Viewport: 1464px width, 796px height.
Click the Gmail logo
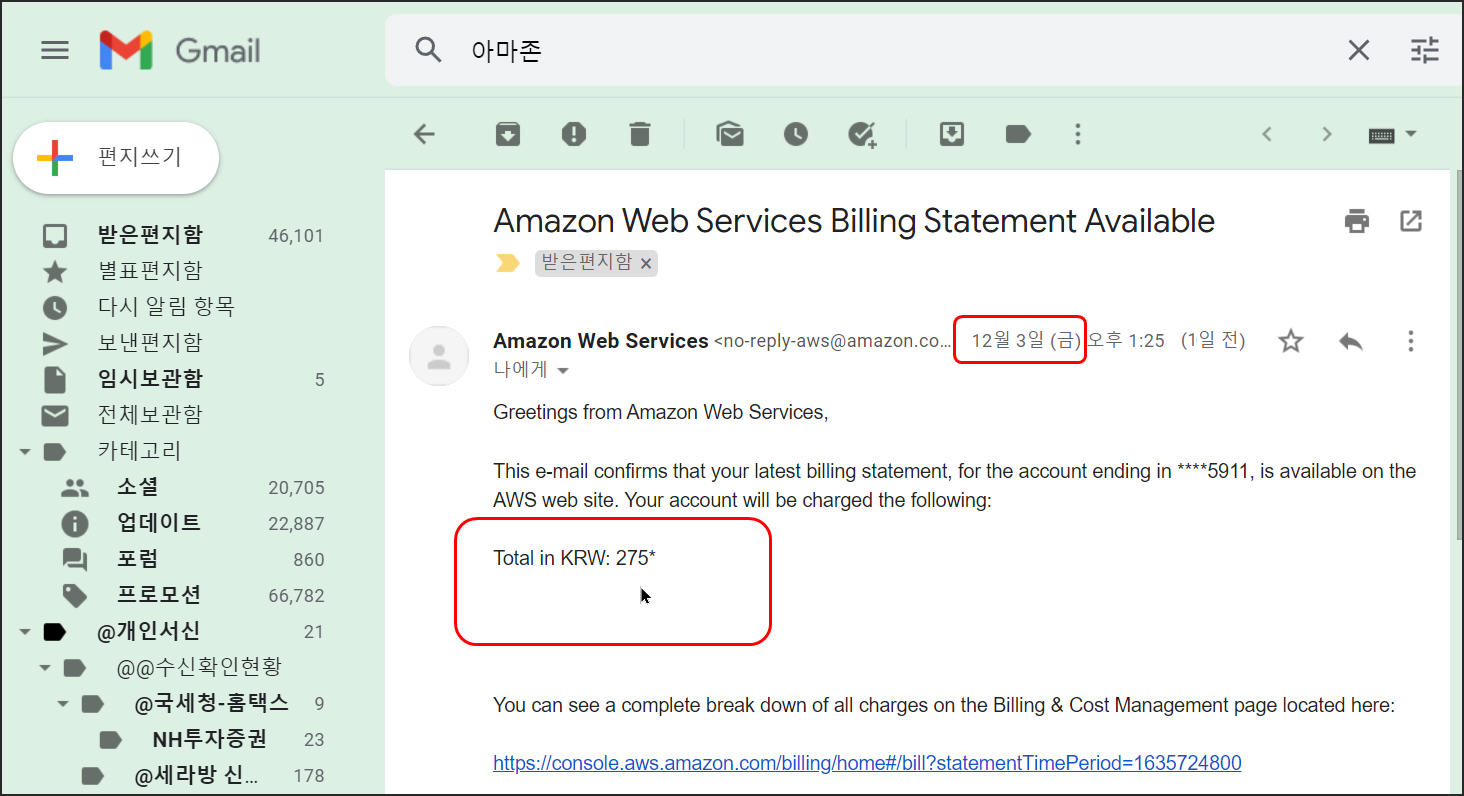(180, 50)
